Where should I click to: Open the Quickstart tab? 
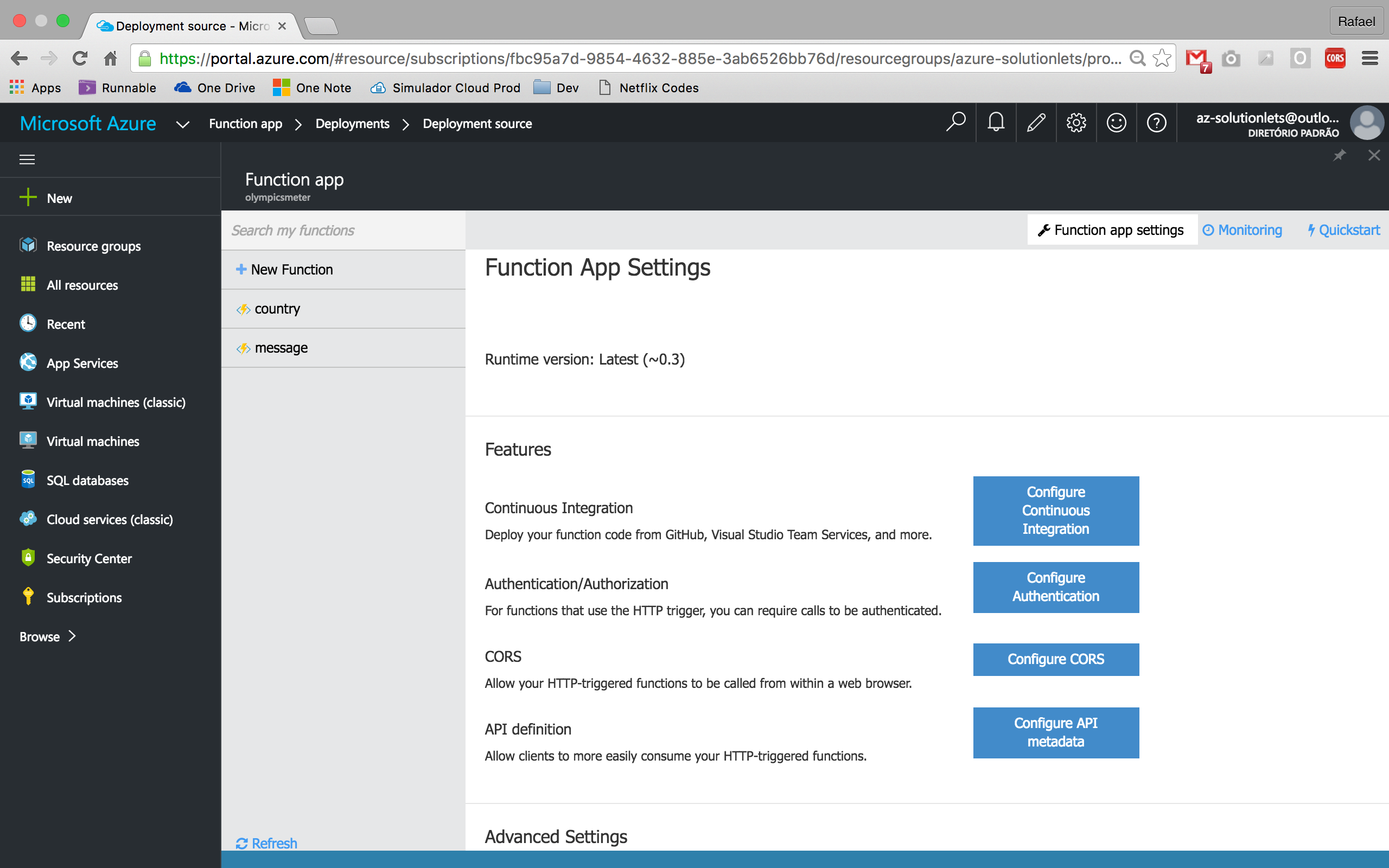[1343, 230]
